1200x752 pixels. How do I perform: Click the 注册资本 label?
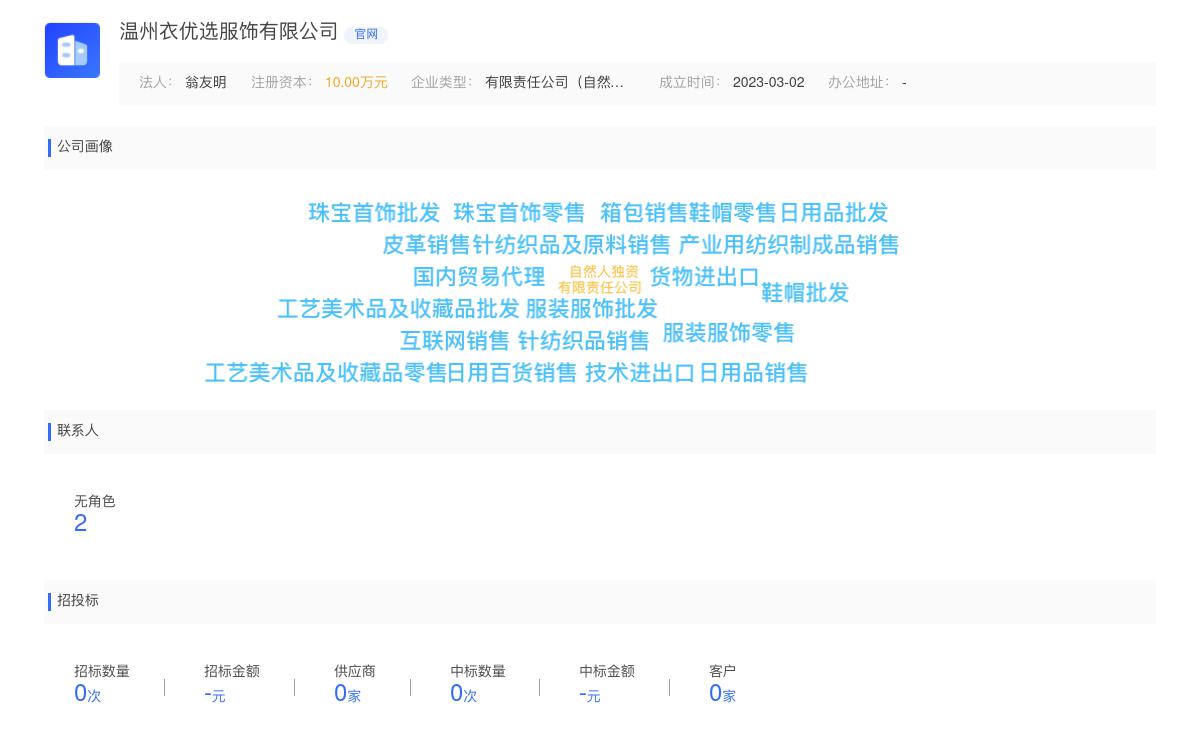pyautogui.click(x=281, y=83)
